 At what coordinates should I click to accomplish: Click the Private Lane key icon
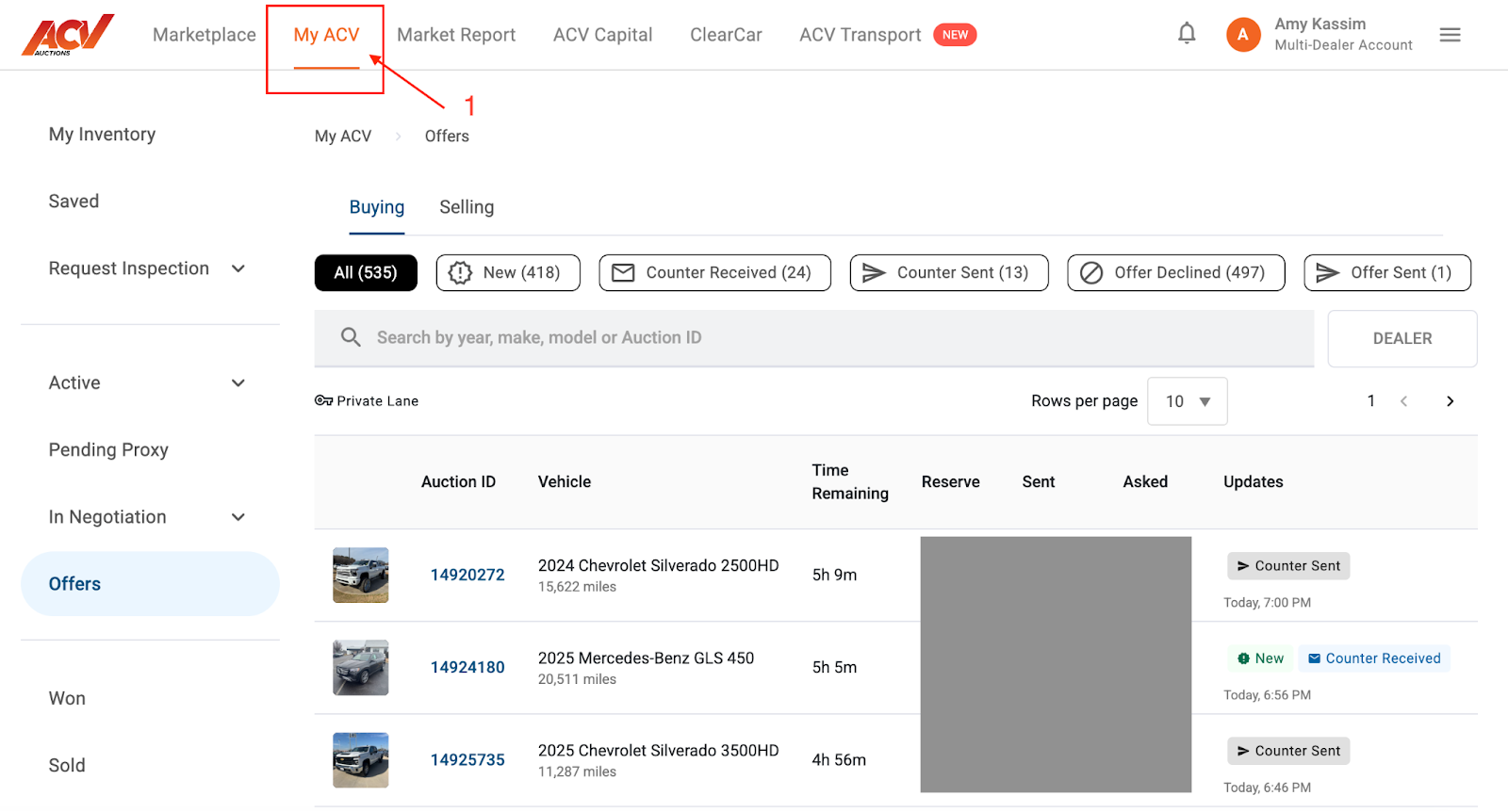point(323,400)
